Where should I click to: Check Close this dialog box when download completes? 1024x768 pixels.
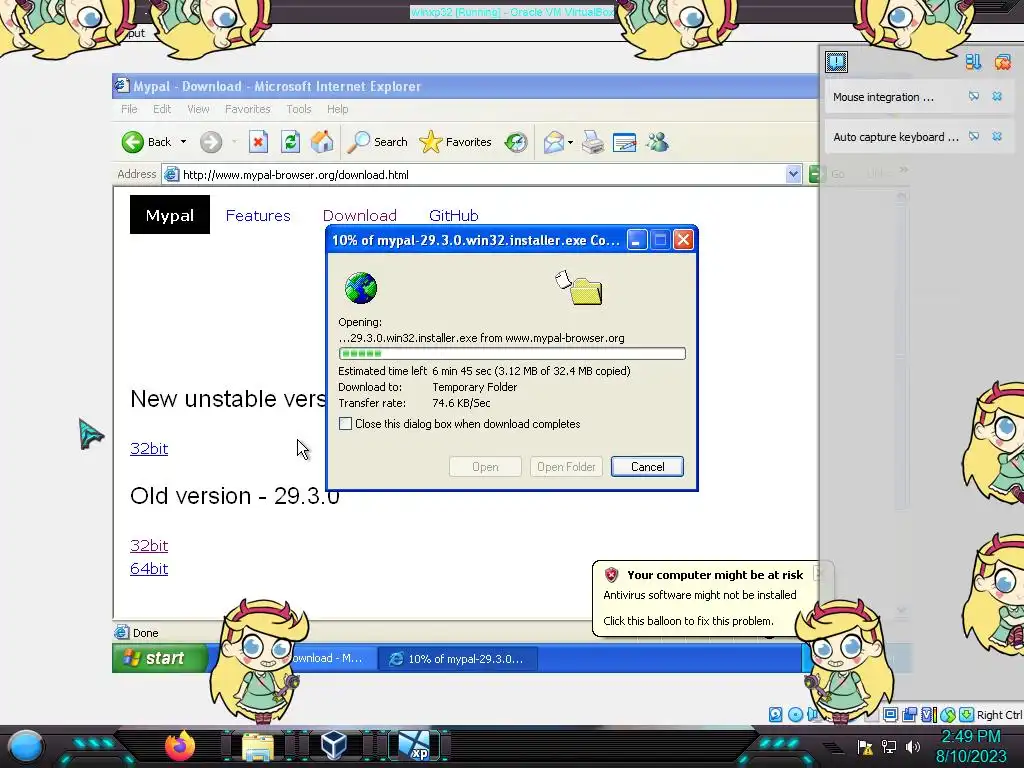tap(345, 424)
